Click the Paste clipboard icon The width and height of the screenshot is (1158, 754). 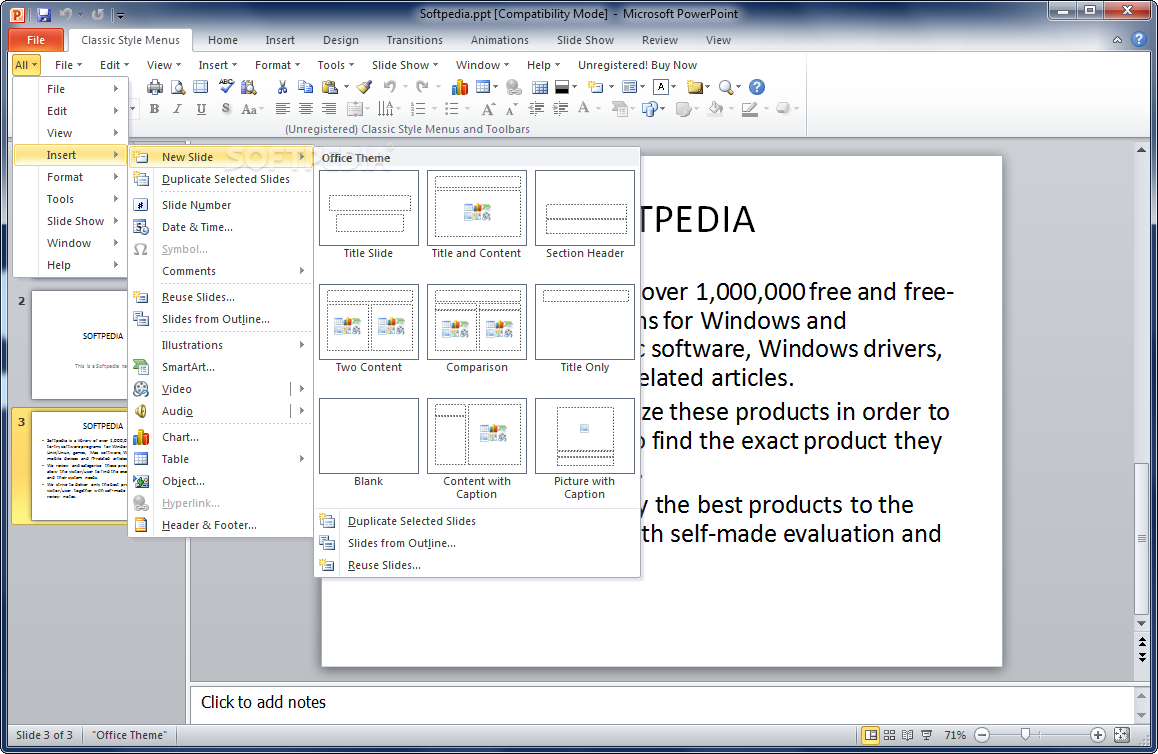coord(330,87)
